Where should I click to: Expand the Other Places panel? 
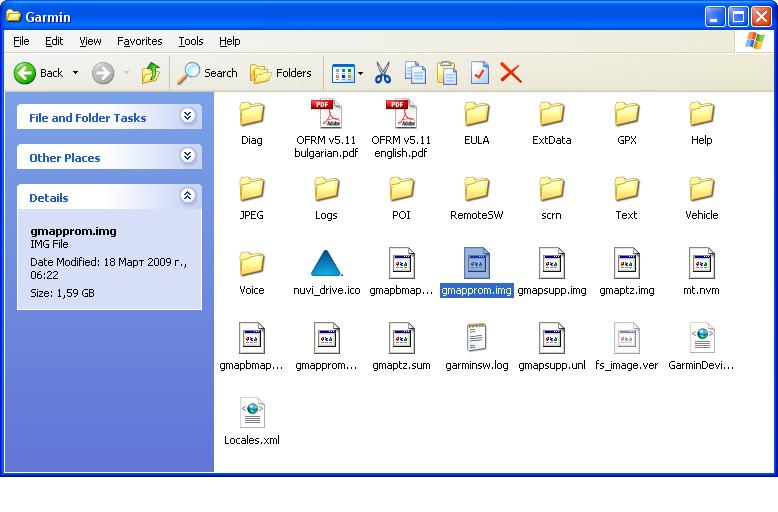[x=187, y=157]
